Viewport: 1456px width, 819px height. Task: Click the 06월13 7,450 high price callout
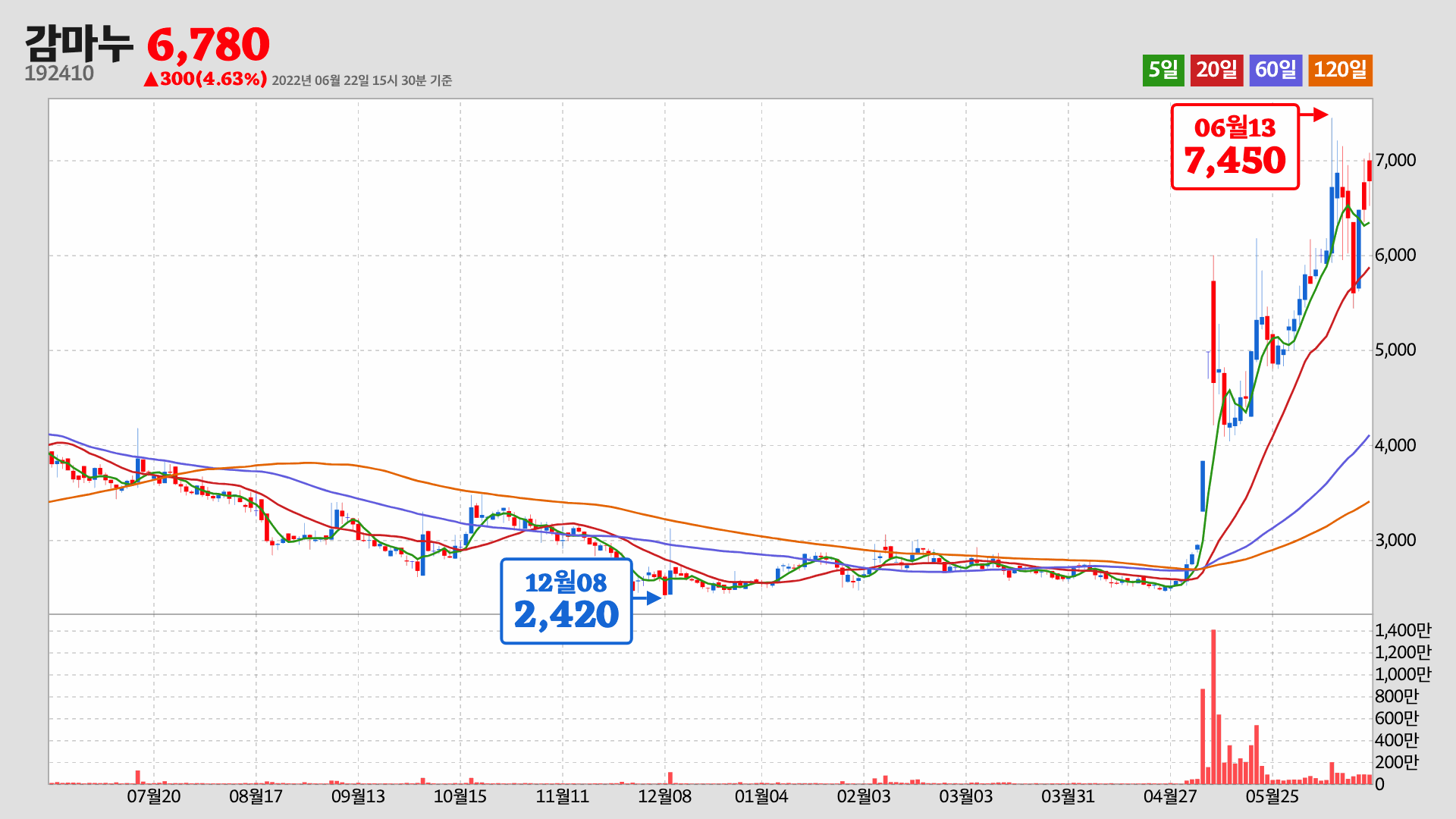pos(1235,146)
